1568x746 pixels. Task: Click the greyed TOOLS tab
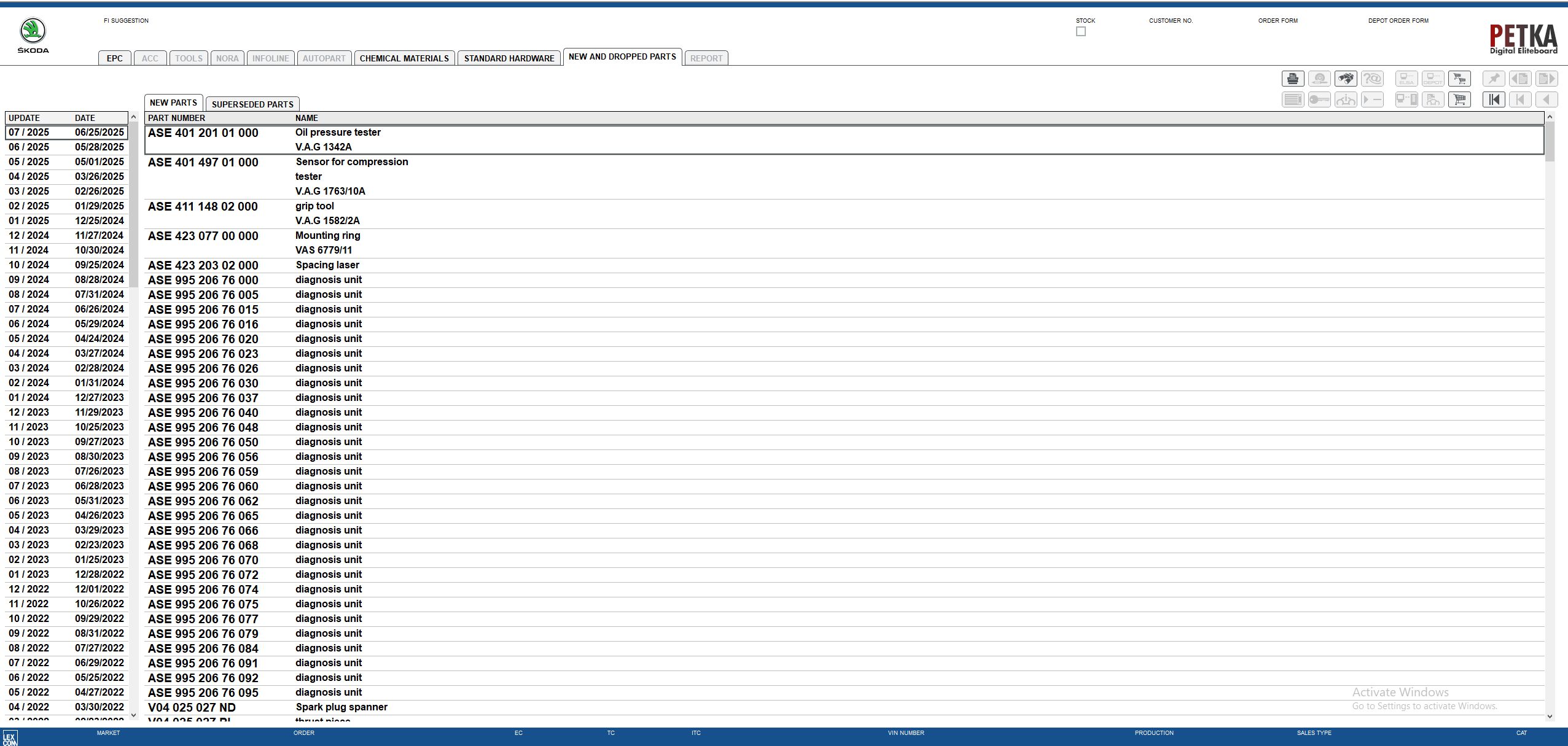coord(189,58)
